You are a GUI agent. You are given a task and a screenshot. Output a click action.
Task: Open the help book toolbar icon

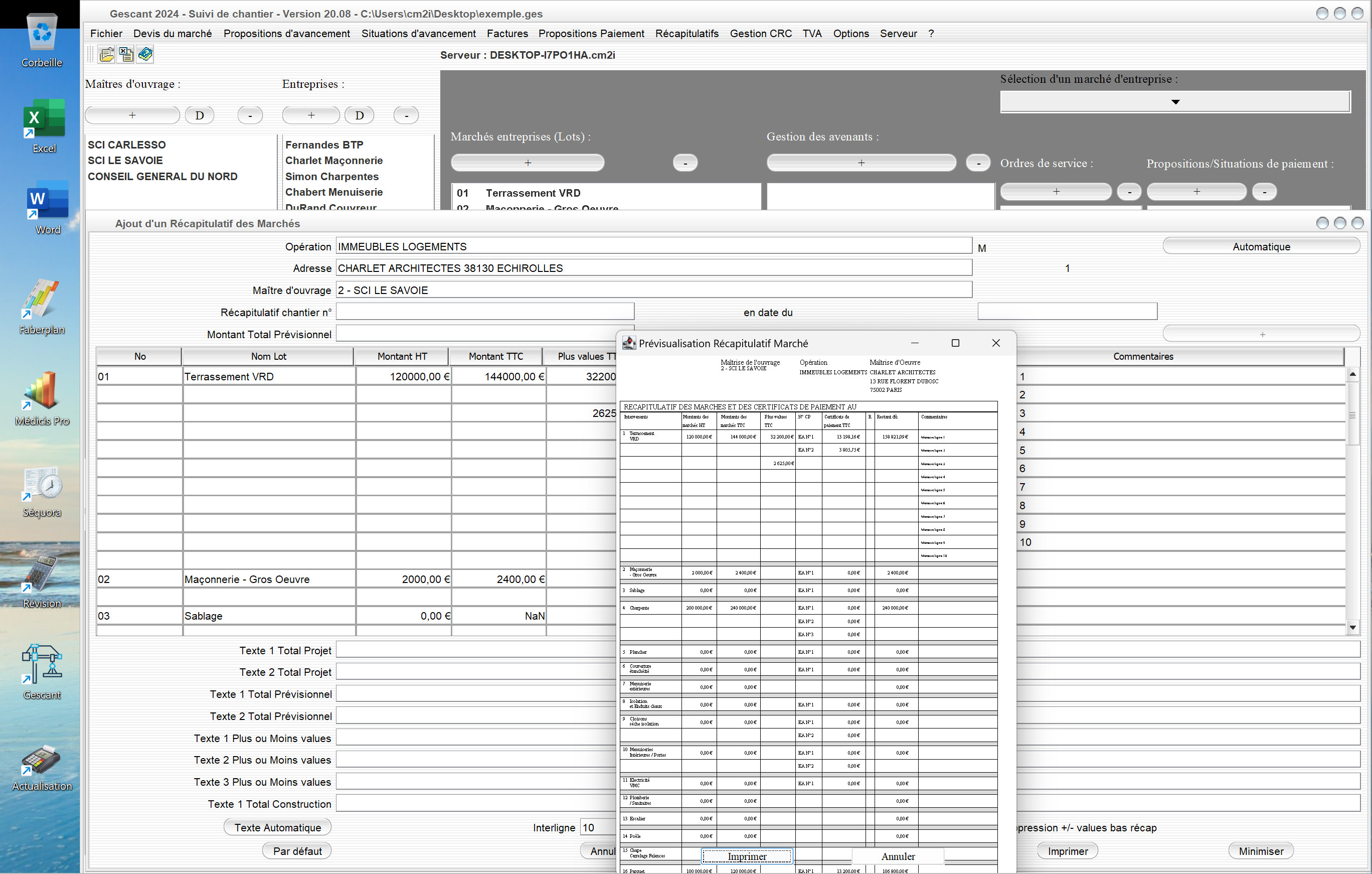tap(145, 55)
